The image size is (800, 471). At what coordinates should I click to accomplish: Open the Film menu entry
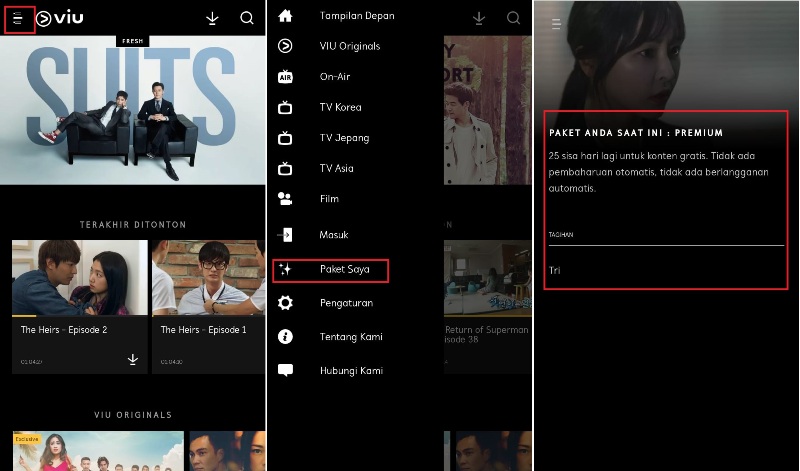329,199
